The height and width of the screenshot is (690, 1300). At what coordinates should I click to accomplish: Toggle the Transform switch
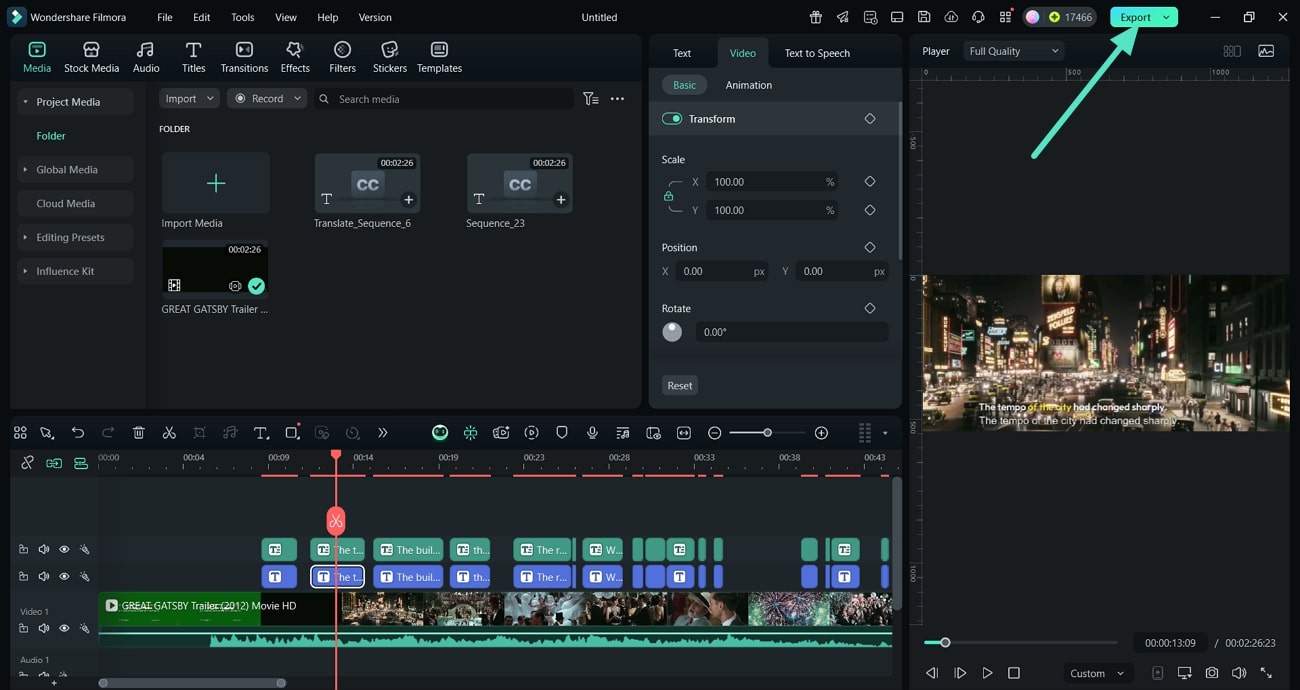(x=672, y=119)
